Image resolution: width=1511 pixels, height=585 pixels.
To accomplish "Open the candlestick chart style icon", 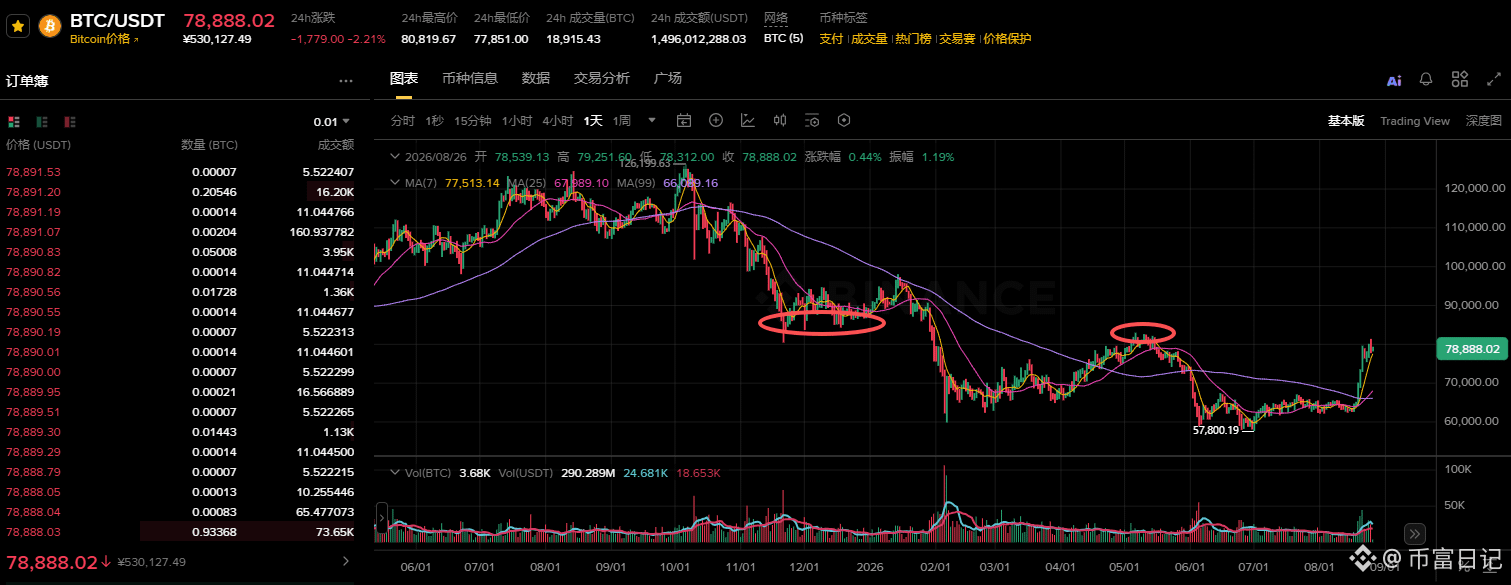I will point(780,121).
